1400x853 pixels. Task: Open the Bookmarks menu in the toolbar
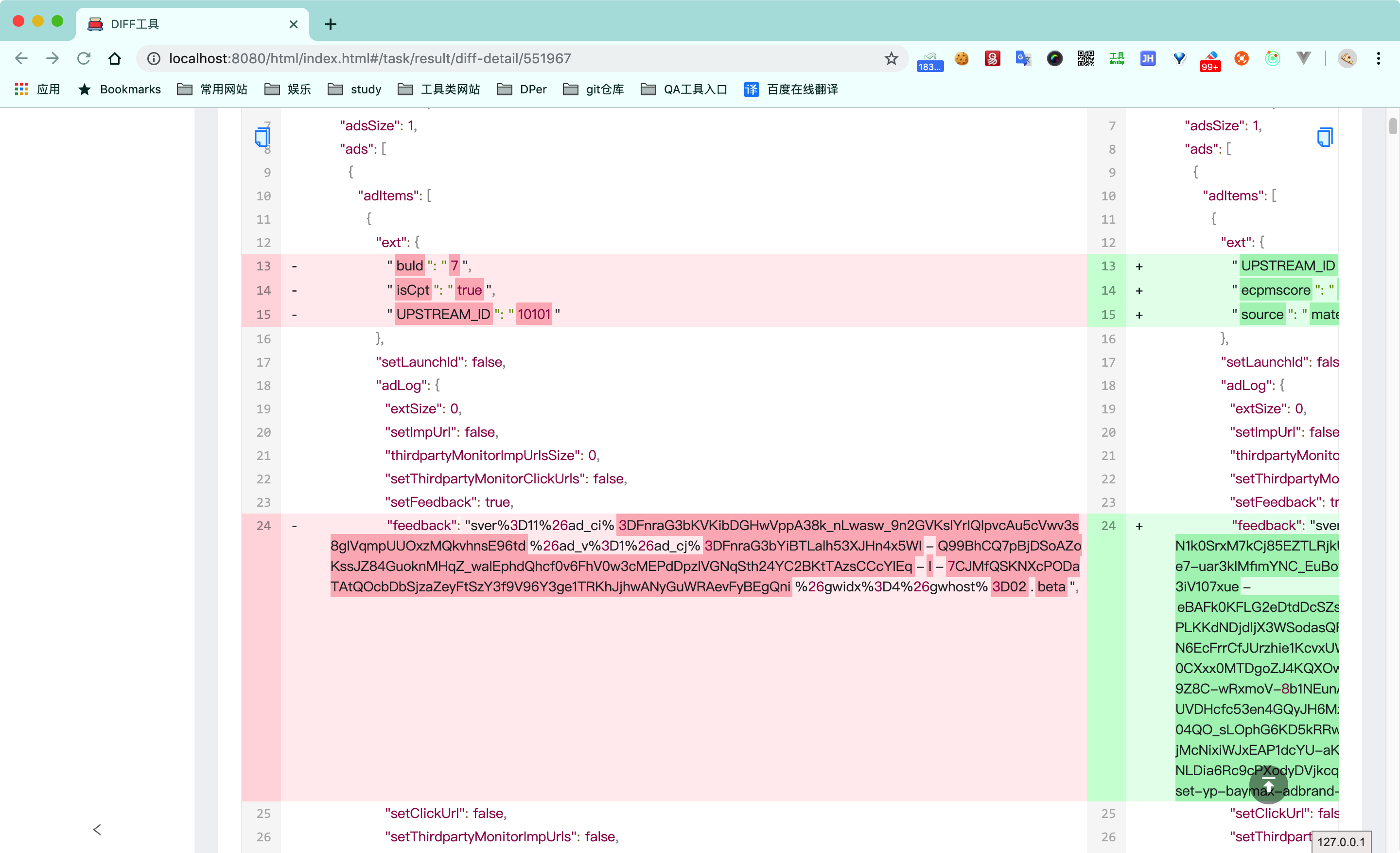(119, 89)
